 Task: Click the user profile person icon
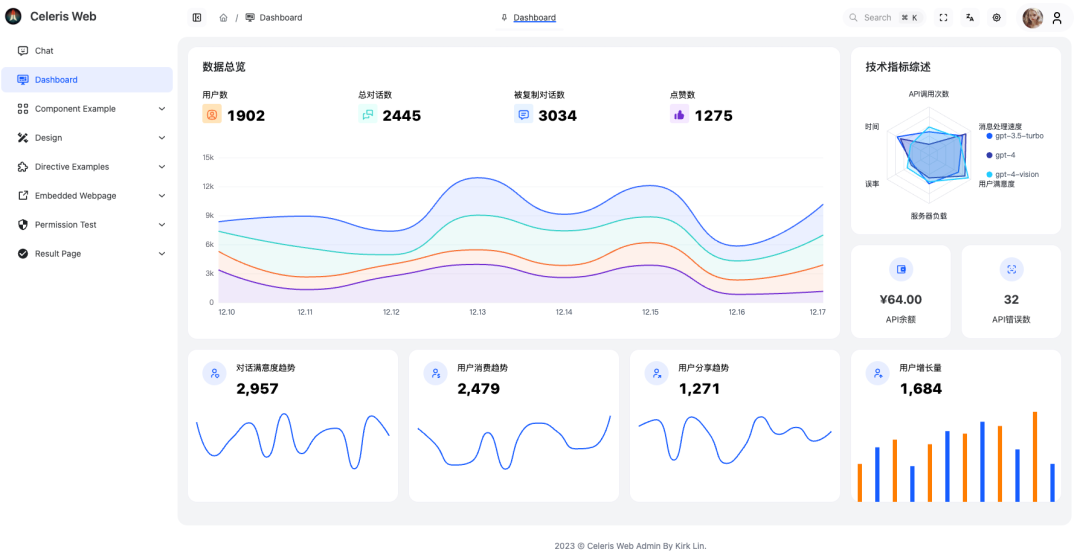pos(1057,18)
